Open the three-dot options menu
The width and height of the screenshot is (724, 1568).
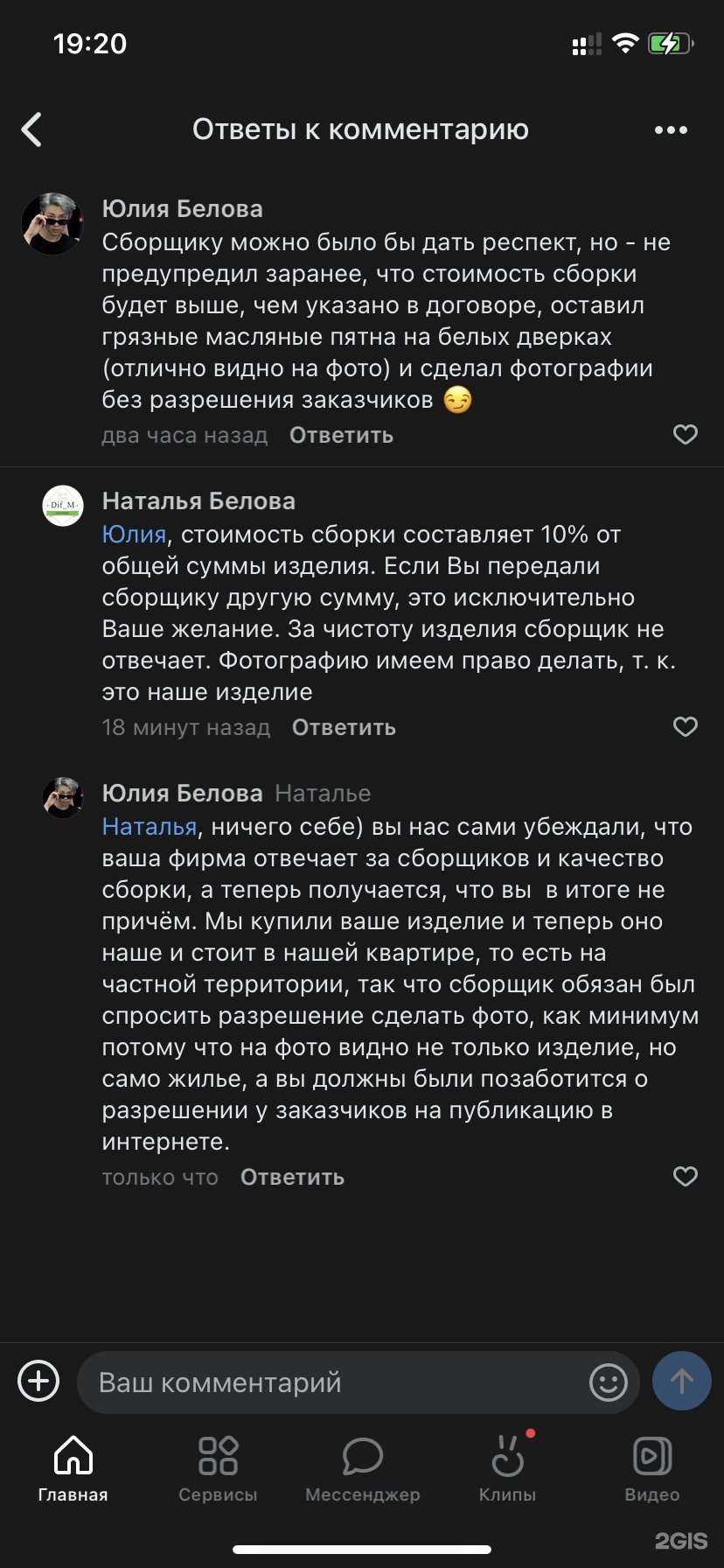coord(670,129)
